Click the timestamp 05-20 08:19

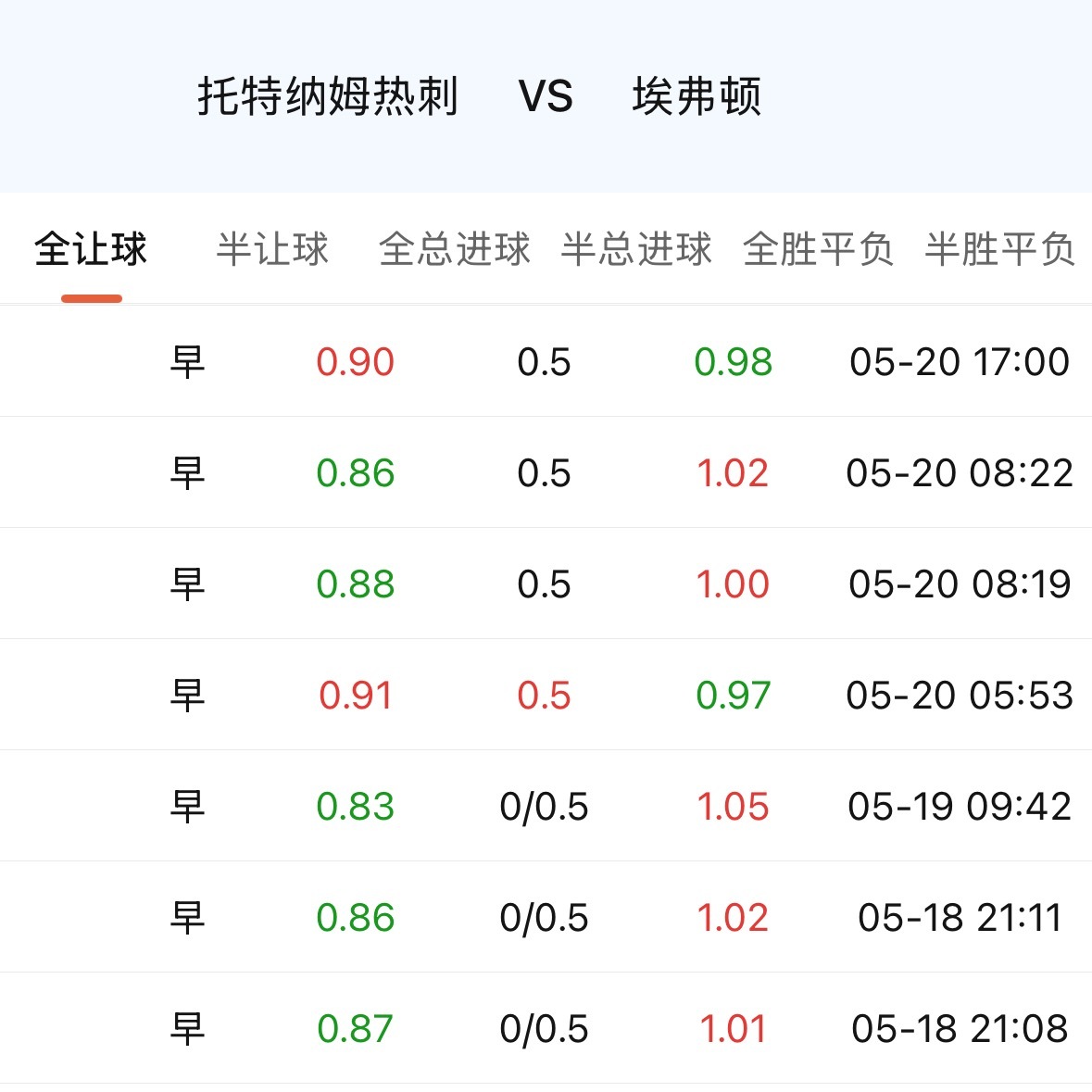[x=960, y=584]
